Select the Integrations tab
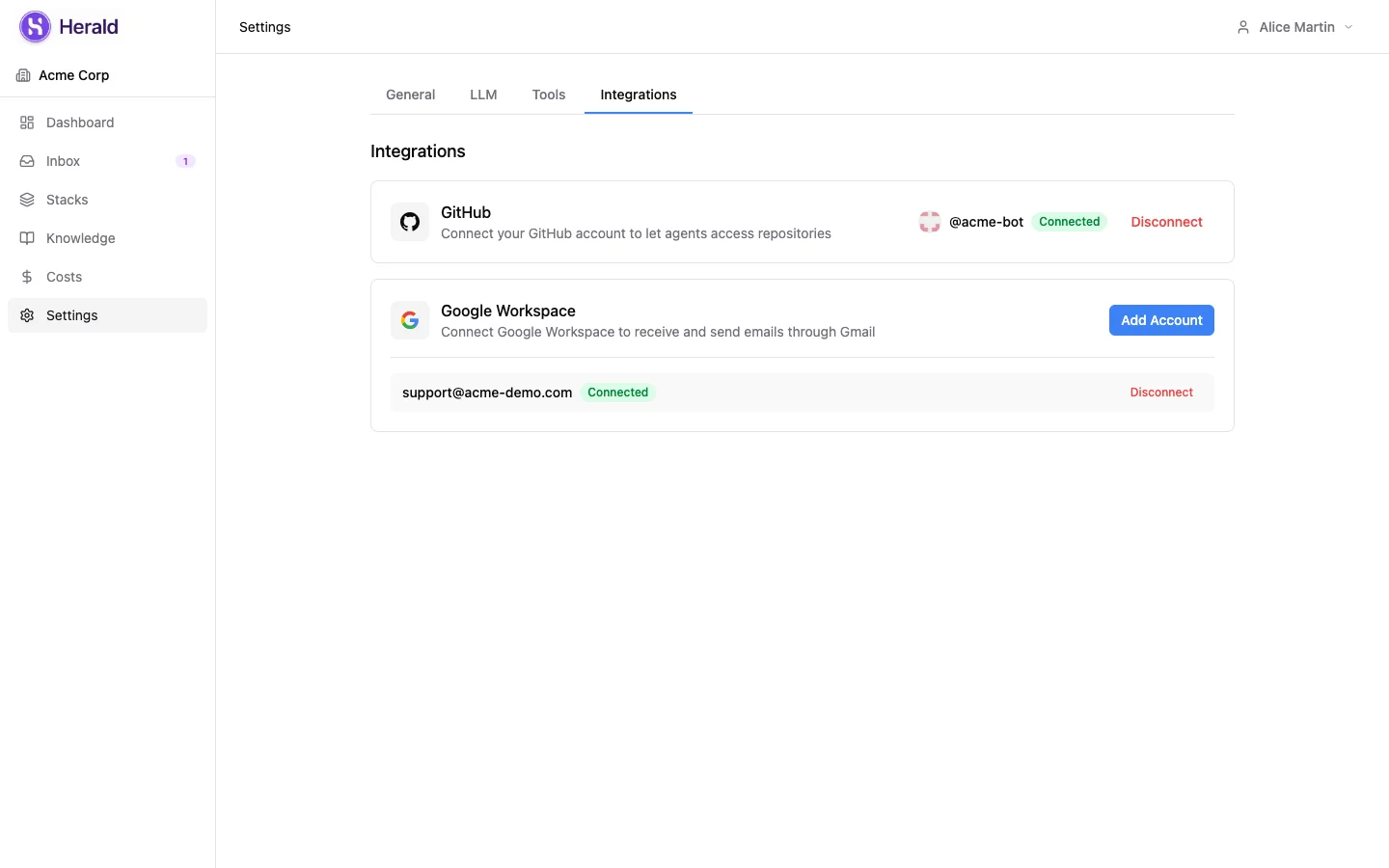 [x=638, y=95]
